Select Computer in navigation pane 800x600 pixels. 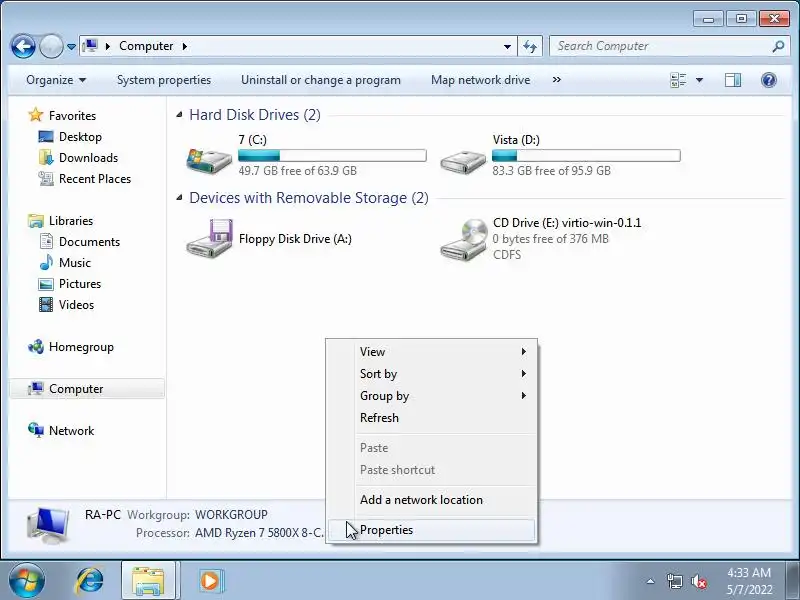(x=87, y=389)
